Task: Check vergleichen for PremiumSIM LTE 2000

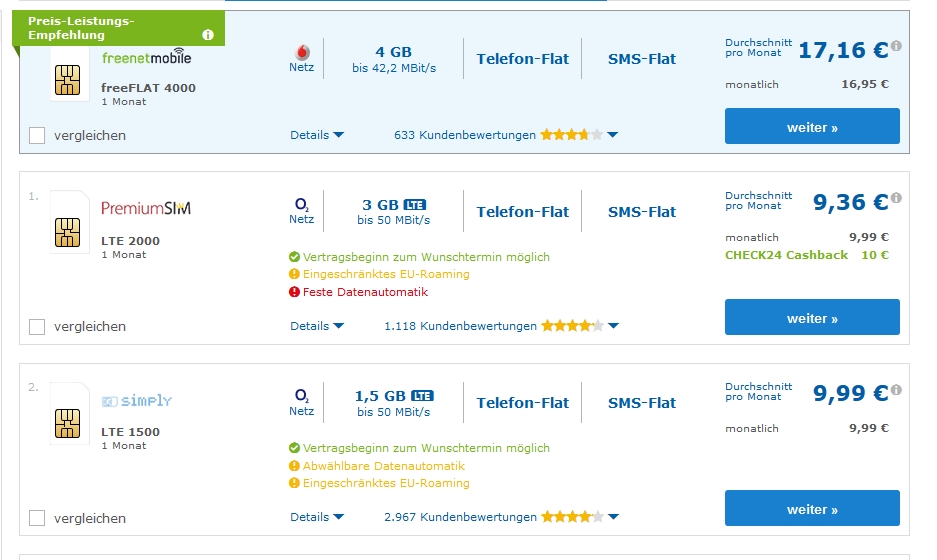Action: pos(37,326)
